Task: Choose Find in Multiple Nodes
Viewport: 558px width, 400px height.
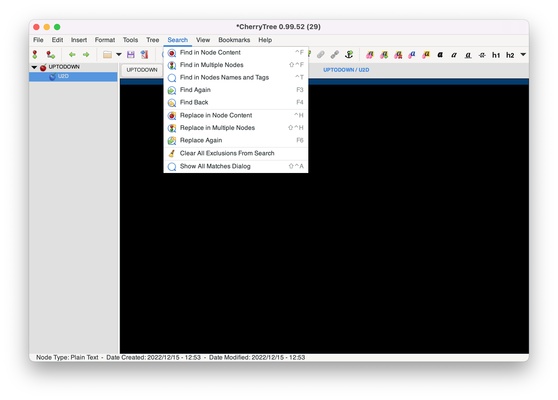Action: pyautogui.click(x=236, y=65)
